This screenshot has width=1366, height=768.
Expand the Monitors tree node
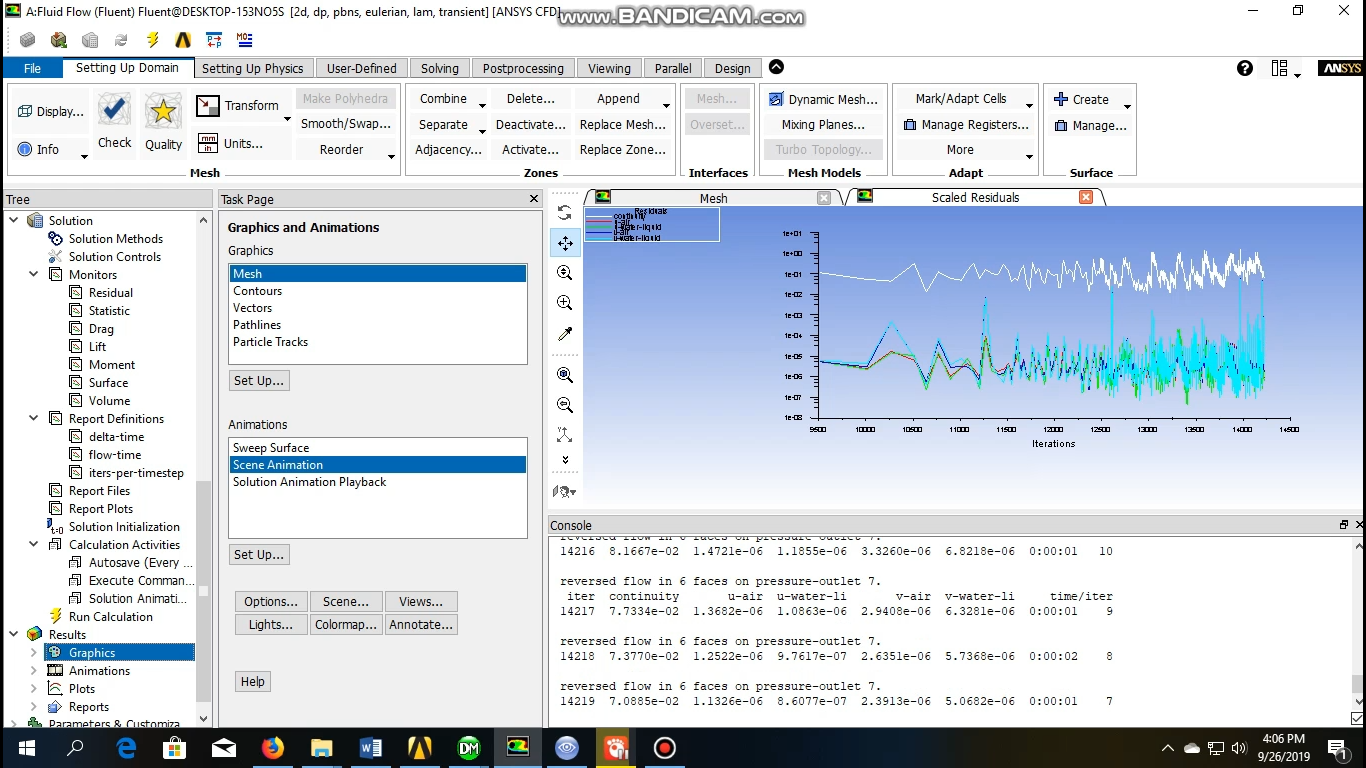coord(33,274)
